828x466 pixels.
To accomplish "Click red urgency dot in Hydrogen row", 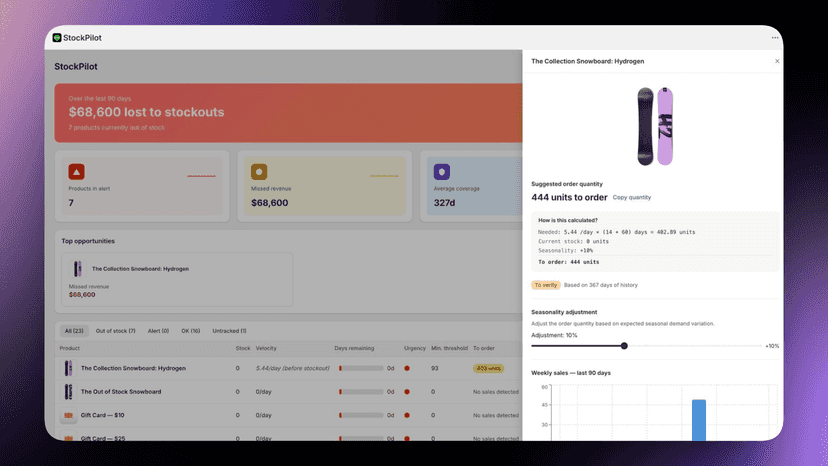I will point(407,368).
